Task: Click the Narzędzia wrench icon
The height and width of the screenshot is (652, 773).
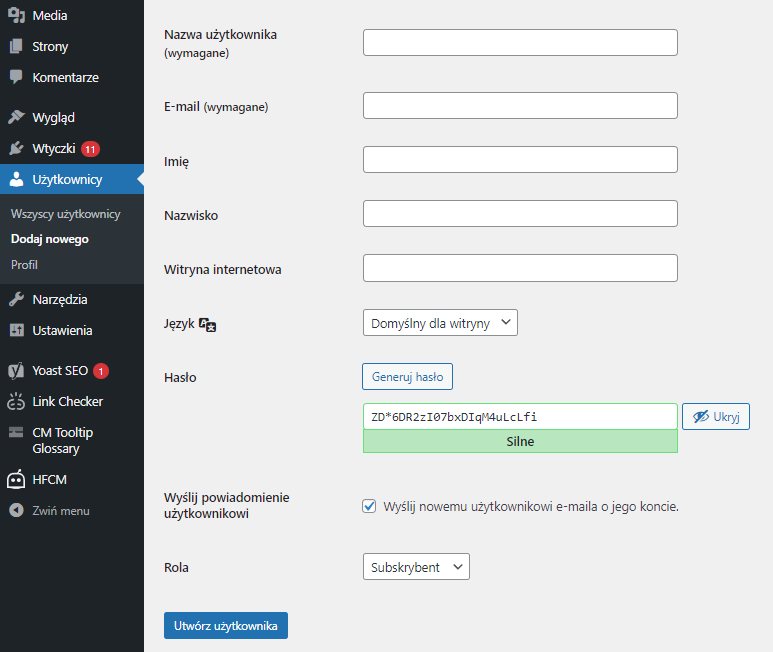Action: (16, 299)
